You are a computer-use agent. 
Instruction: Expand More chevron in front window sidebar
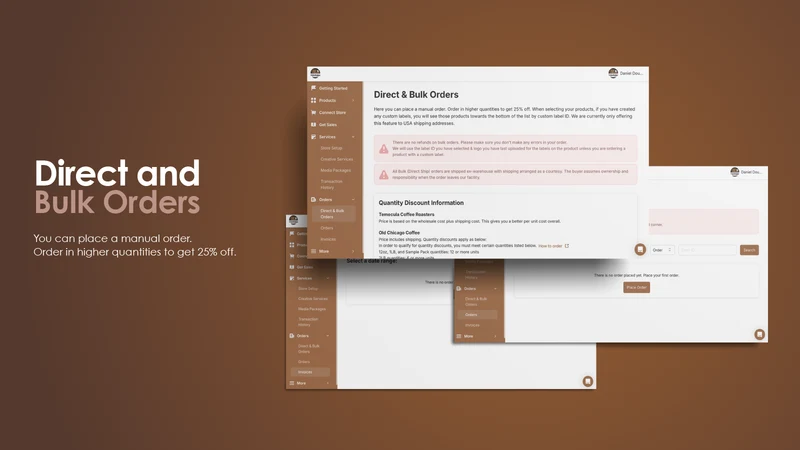point(353,251)
